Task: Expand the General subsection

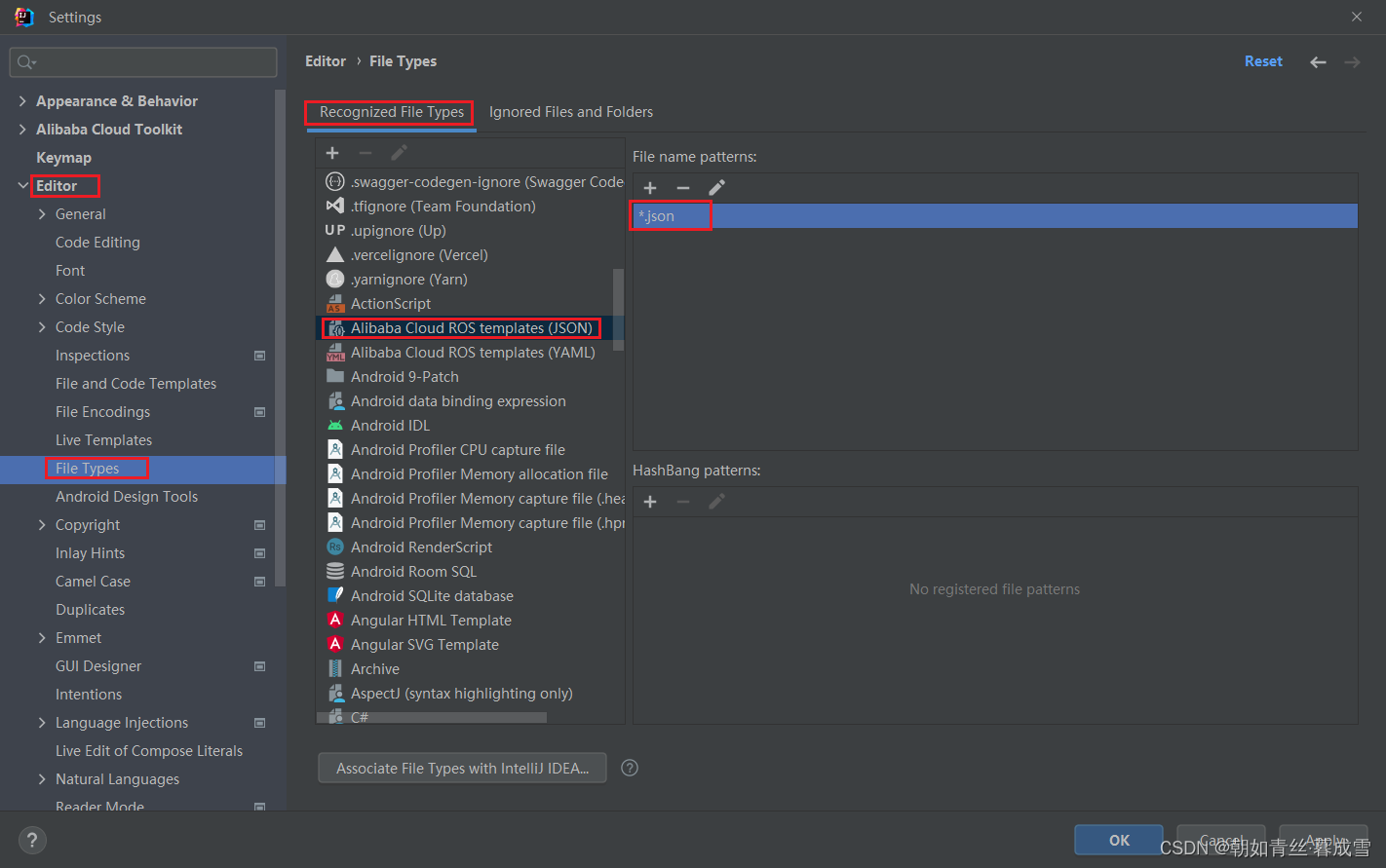Action: click(x=42, y=214)
